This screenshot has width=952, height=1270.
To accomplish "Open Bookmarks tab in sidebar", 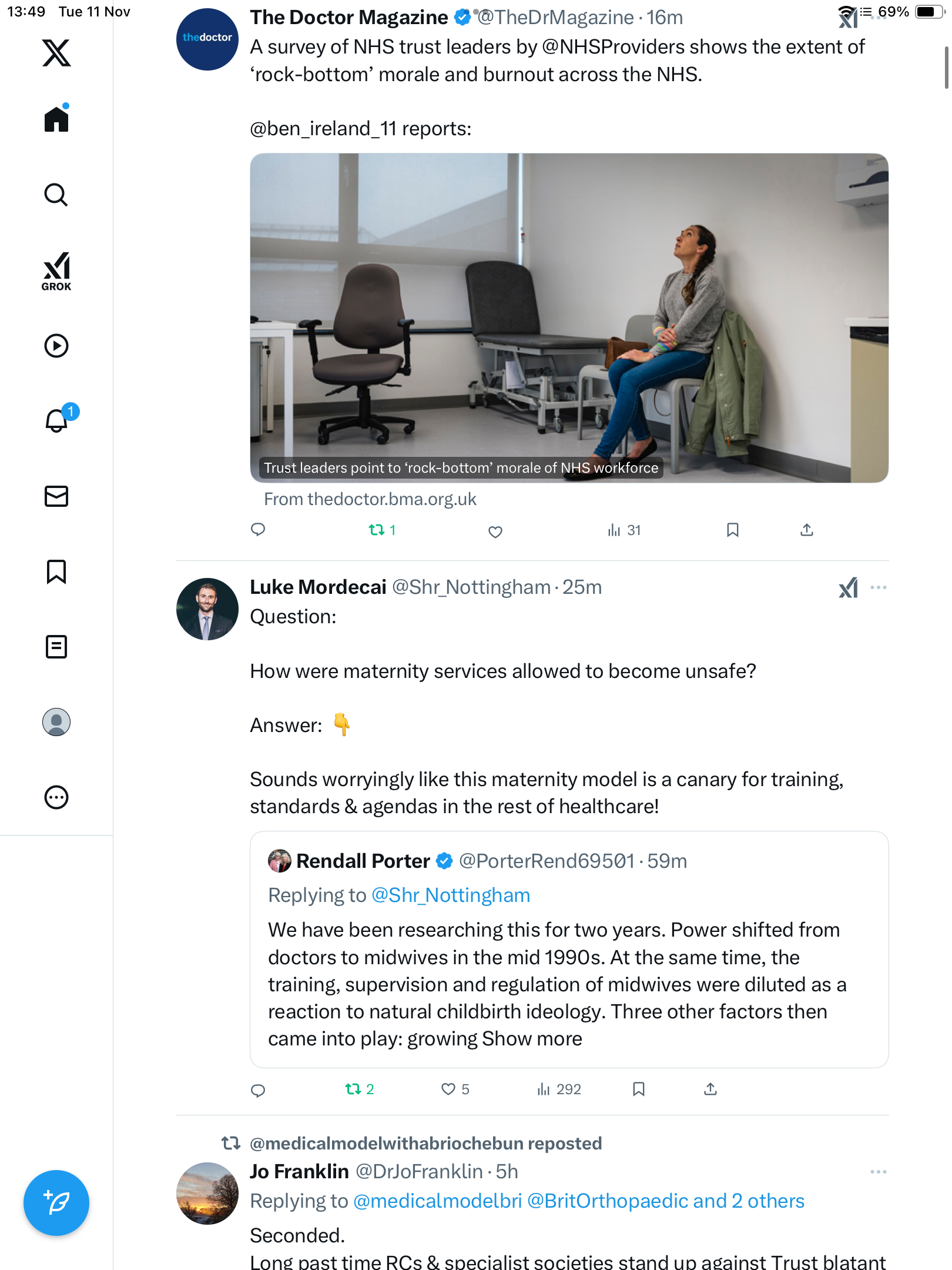I will click(x=56, y=571).
